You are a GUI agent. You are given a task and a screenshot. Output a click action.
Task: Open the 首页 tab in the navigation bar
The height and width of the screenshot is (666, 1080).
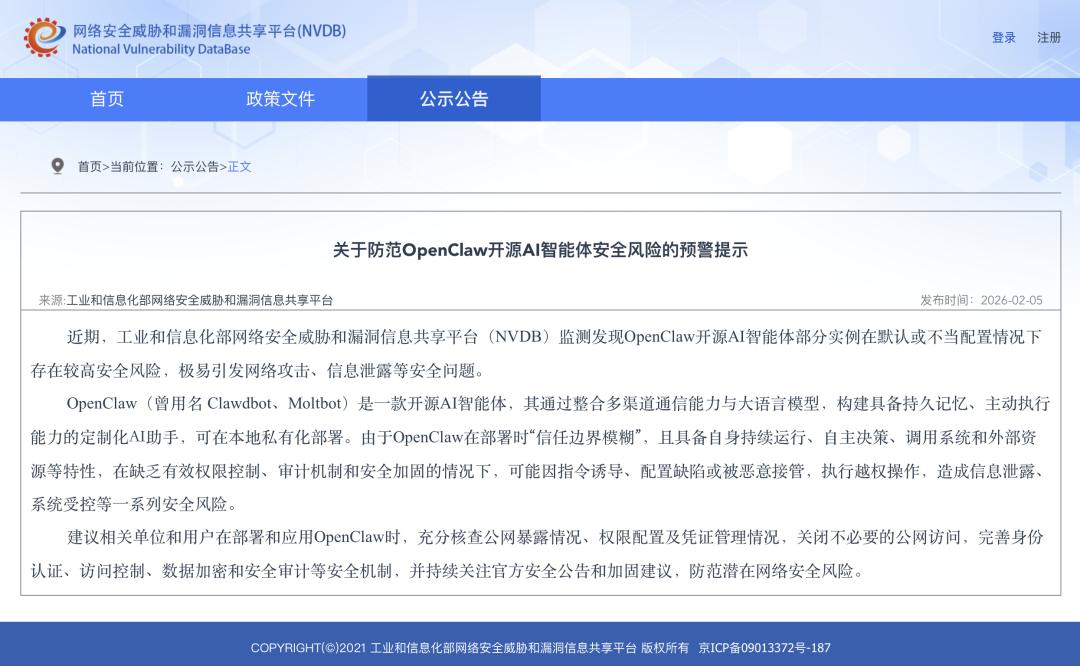108,99
